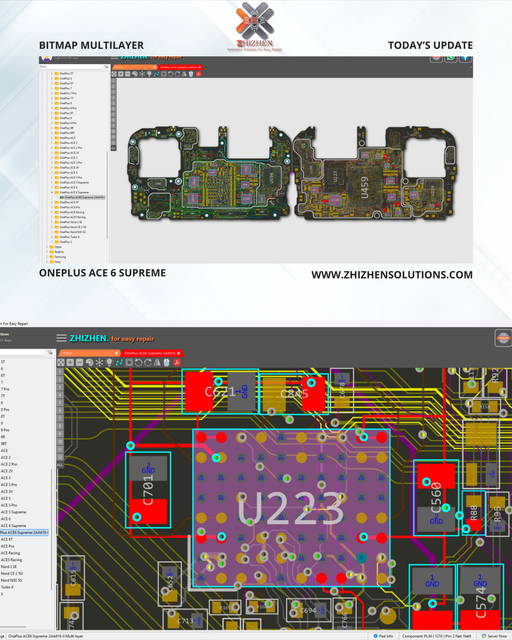Click the light bulb highlight icon

pos(109,362)
